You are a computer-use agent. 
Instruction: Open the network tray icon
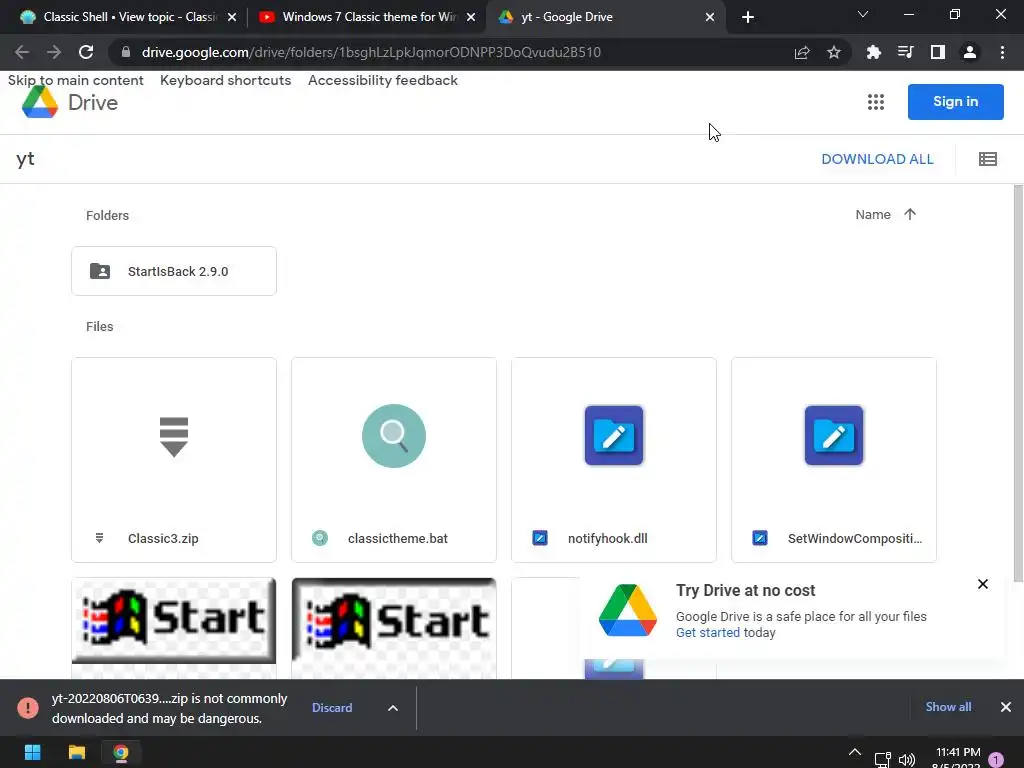point(882,760)
